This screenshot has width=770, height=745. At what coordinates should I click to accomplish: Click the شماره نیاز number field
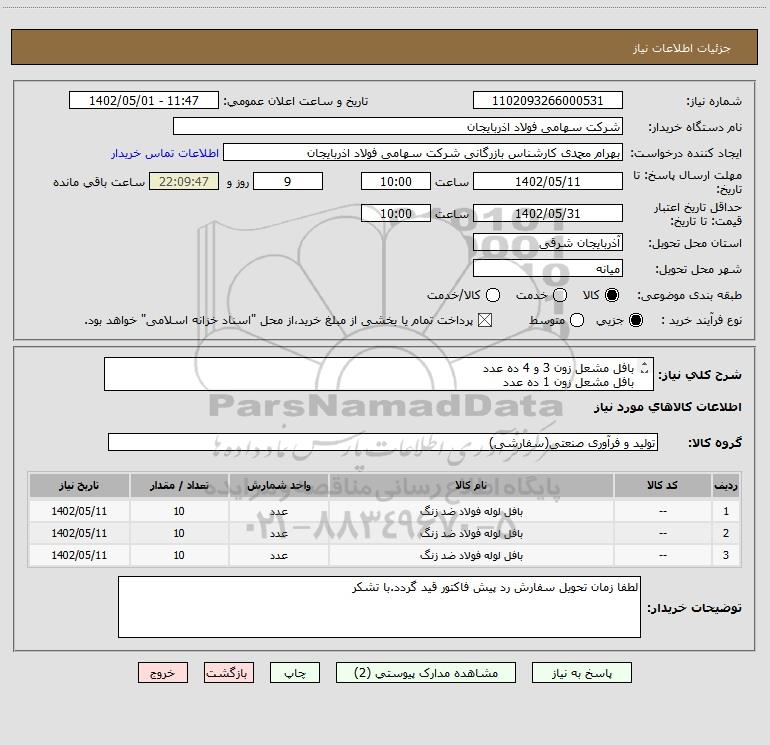coord(548,100)
